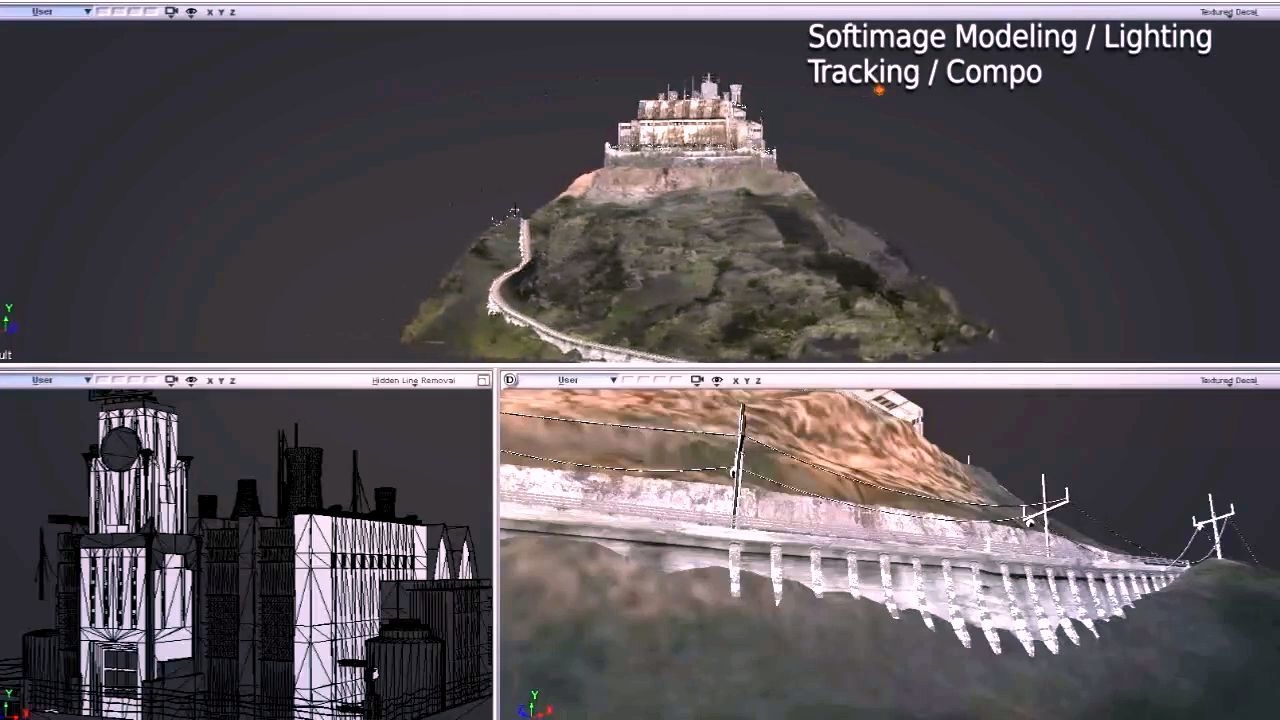
Task: Click fourth memo camera box in top viewport
Action: (149, 12)
